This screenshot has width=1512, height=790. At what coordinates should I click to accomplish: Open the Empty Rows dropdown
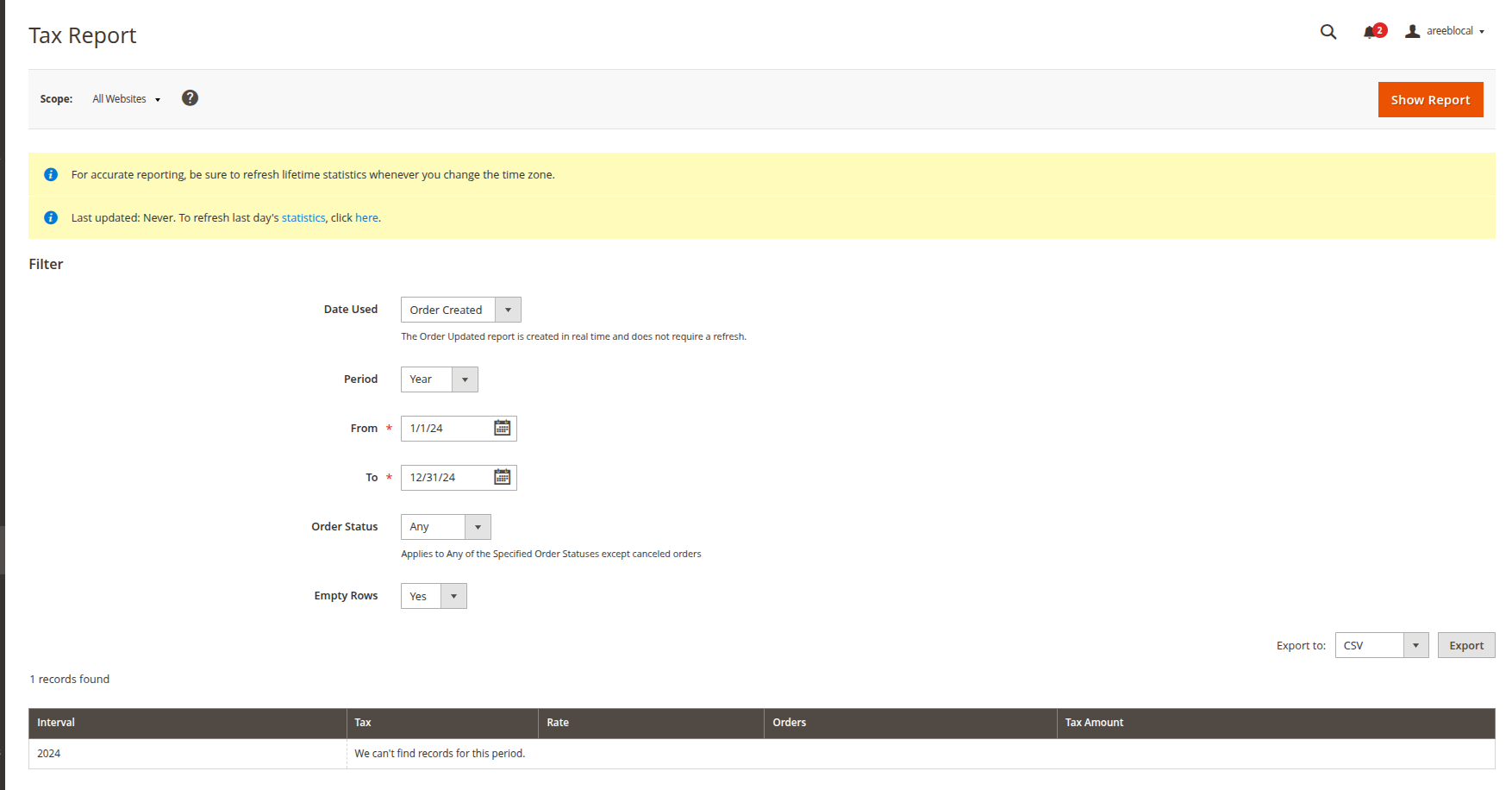point(433,597)
